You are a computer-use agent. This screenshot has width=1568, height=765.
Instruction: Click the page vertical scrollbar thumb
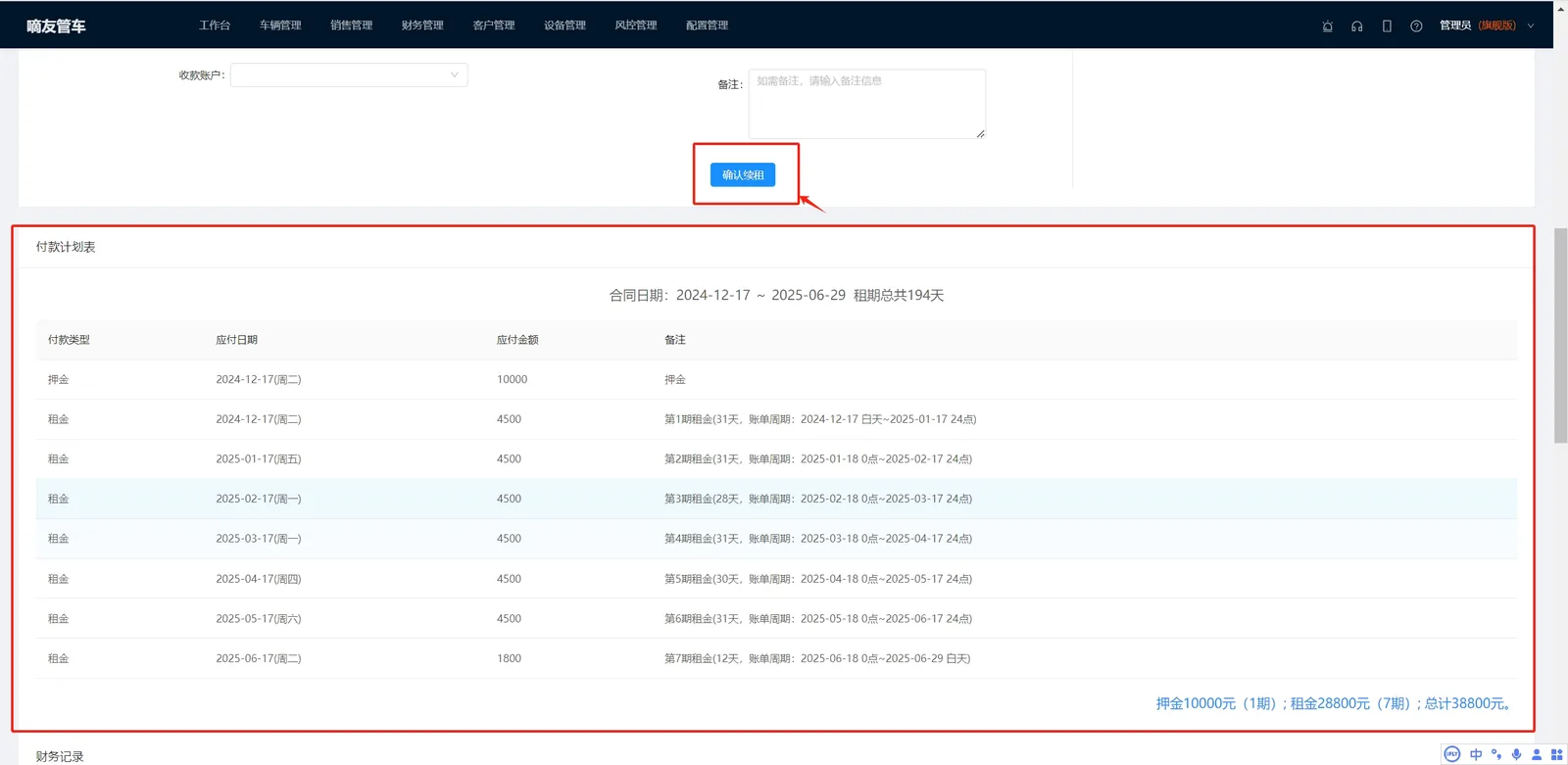[1560, 336]
